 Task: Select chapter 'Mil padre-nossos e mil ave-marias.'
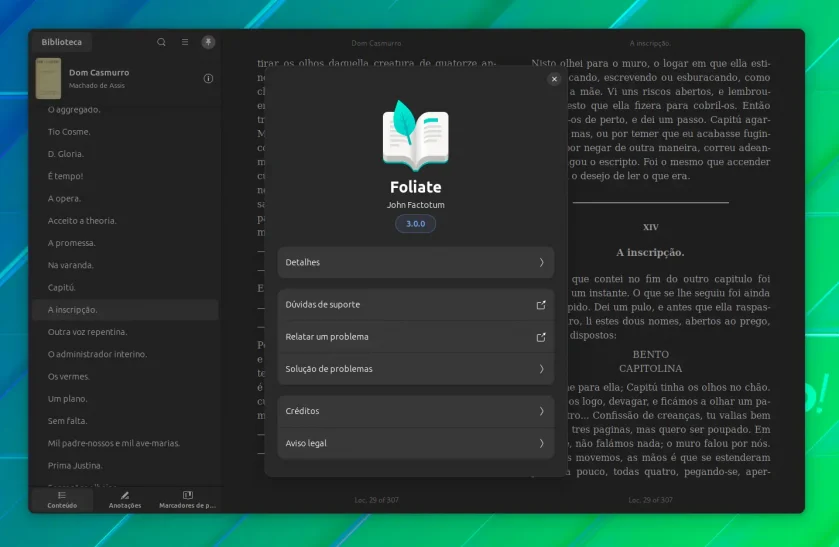(x=125, y=443)
